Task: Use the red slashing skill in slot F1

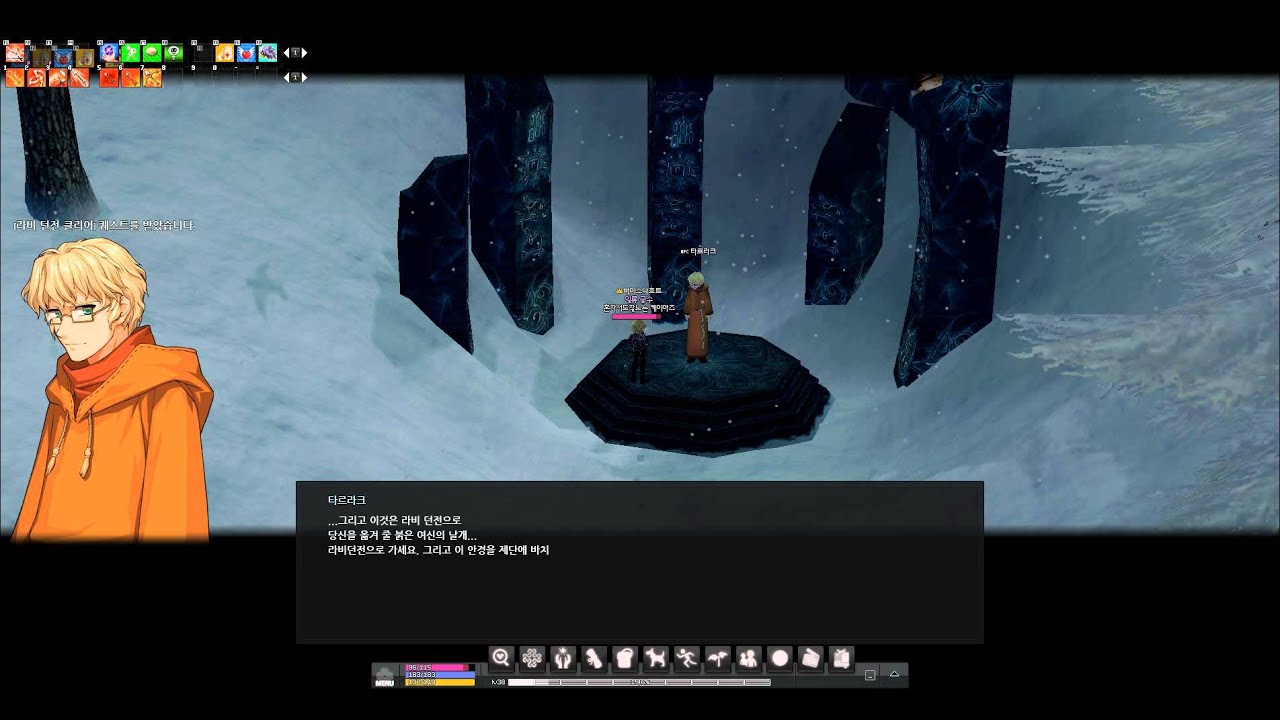Action: (x=15, y=53)
